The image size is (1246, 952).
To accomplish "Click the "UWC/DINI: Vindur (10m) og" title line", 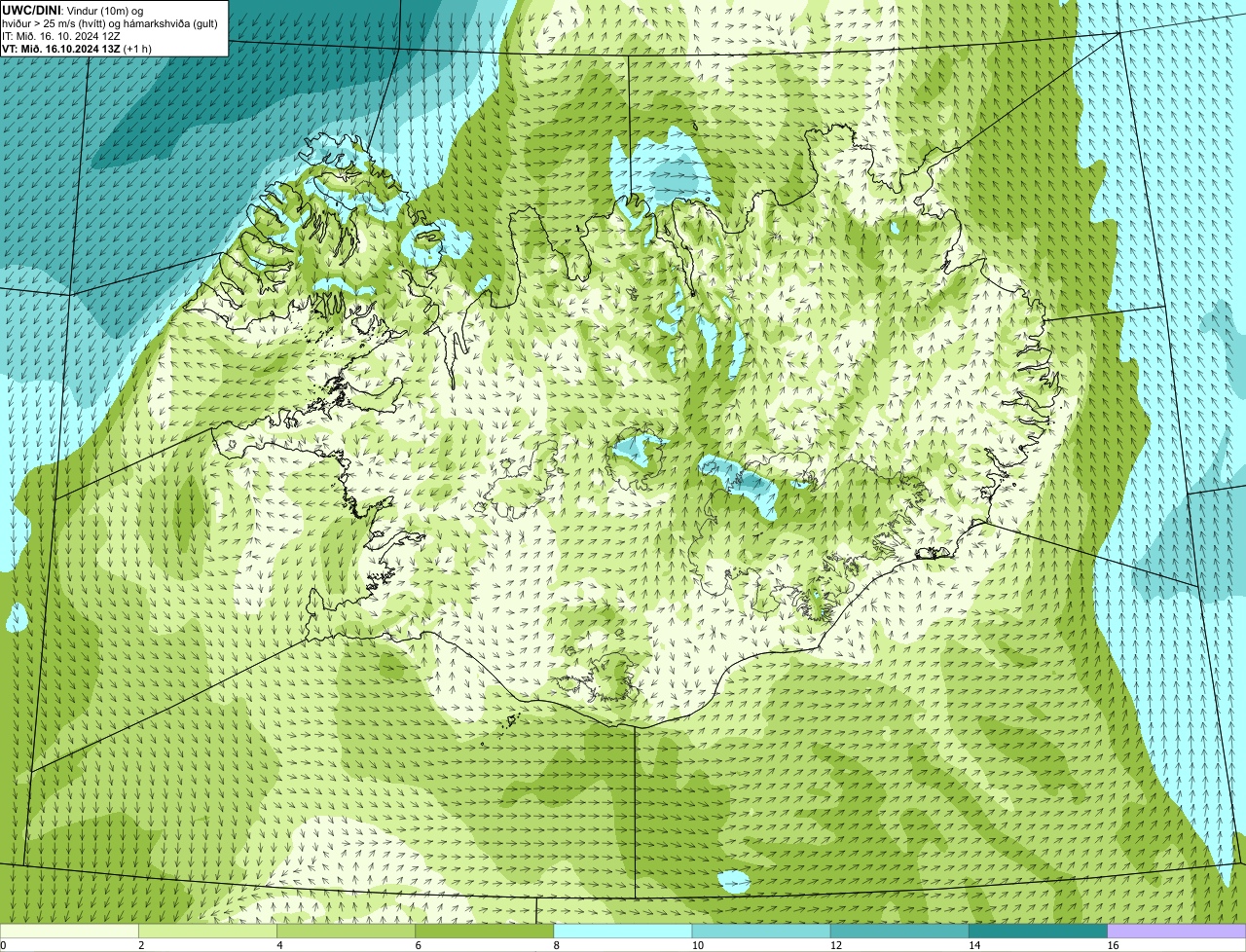I will 73,11.
